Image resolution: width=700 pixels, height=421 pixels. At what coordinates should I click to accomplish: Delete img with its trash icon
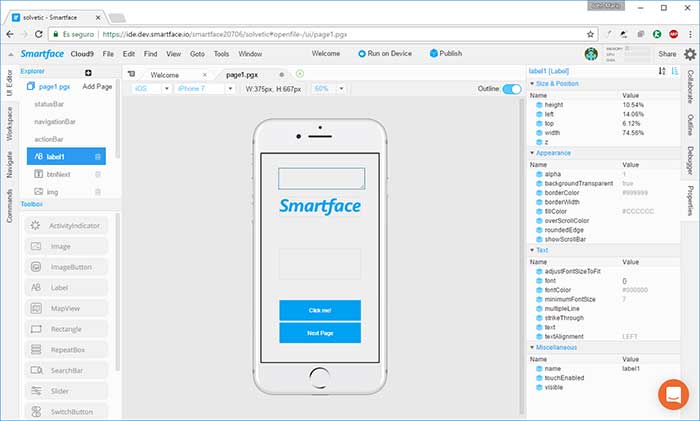point(98,192)
